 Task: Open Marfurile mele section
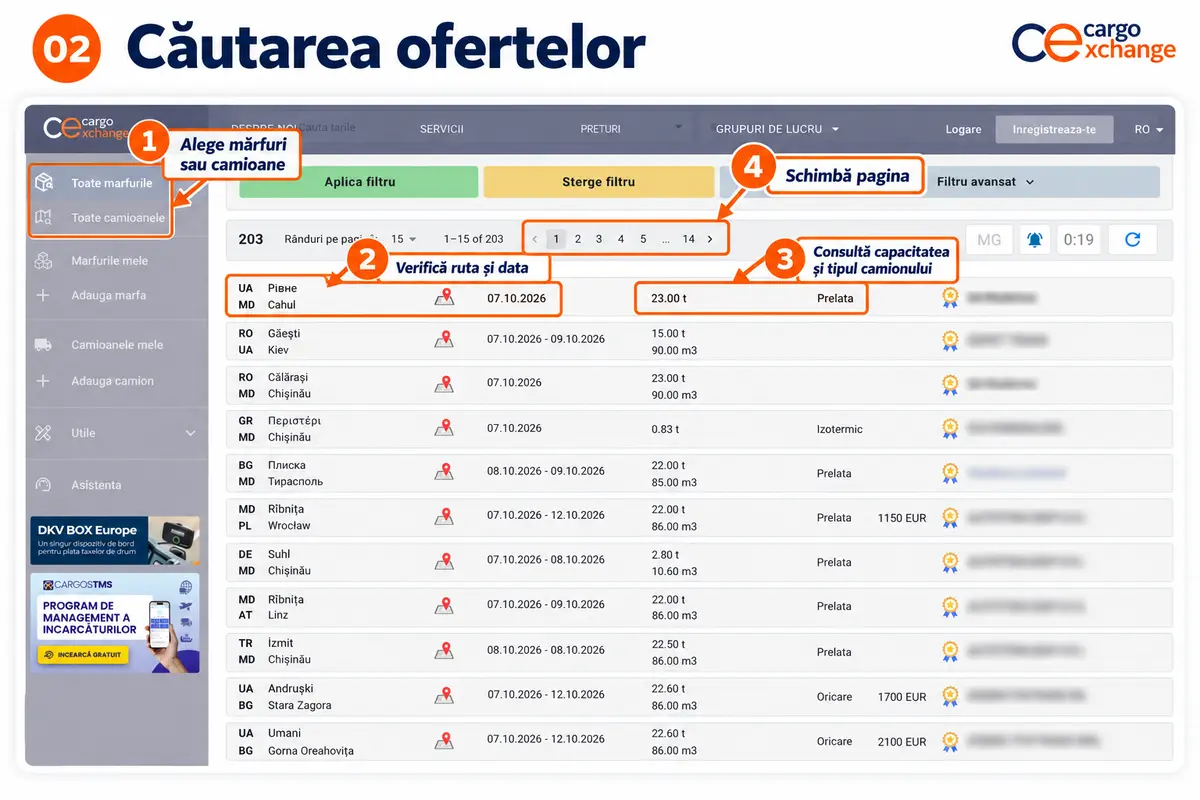pyautogui.click(x=109, y=261)
